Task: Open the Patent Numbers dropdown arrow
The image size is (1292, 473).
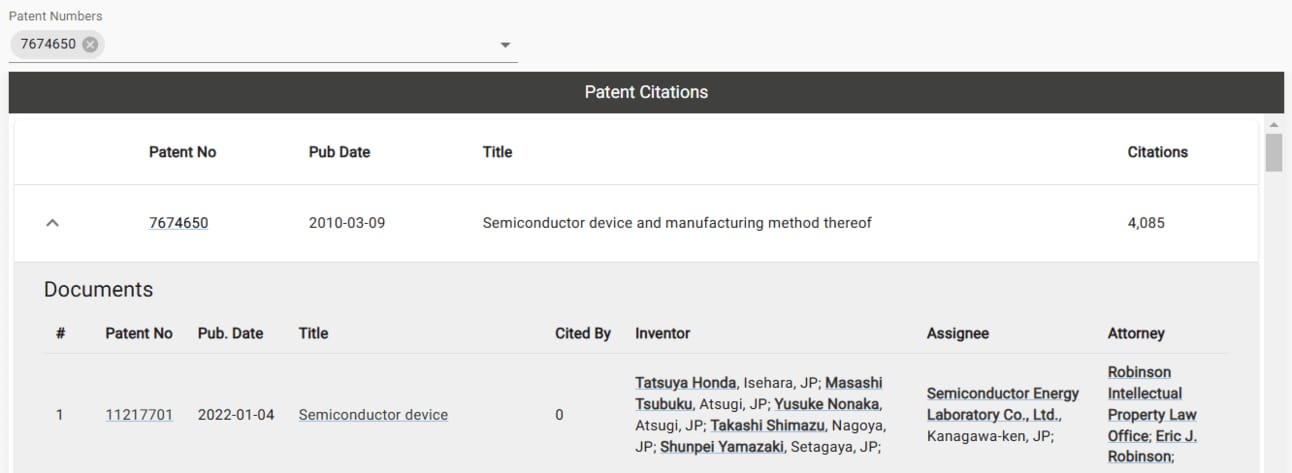Action: click(x=505, y=45)
